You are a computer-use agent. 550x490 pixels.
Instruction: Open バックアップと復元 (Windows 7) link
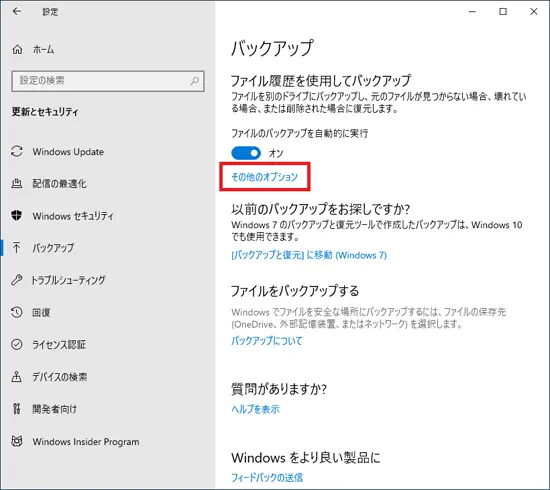pos(309,255)
